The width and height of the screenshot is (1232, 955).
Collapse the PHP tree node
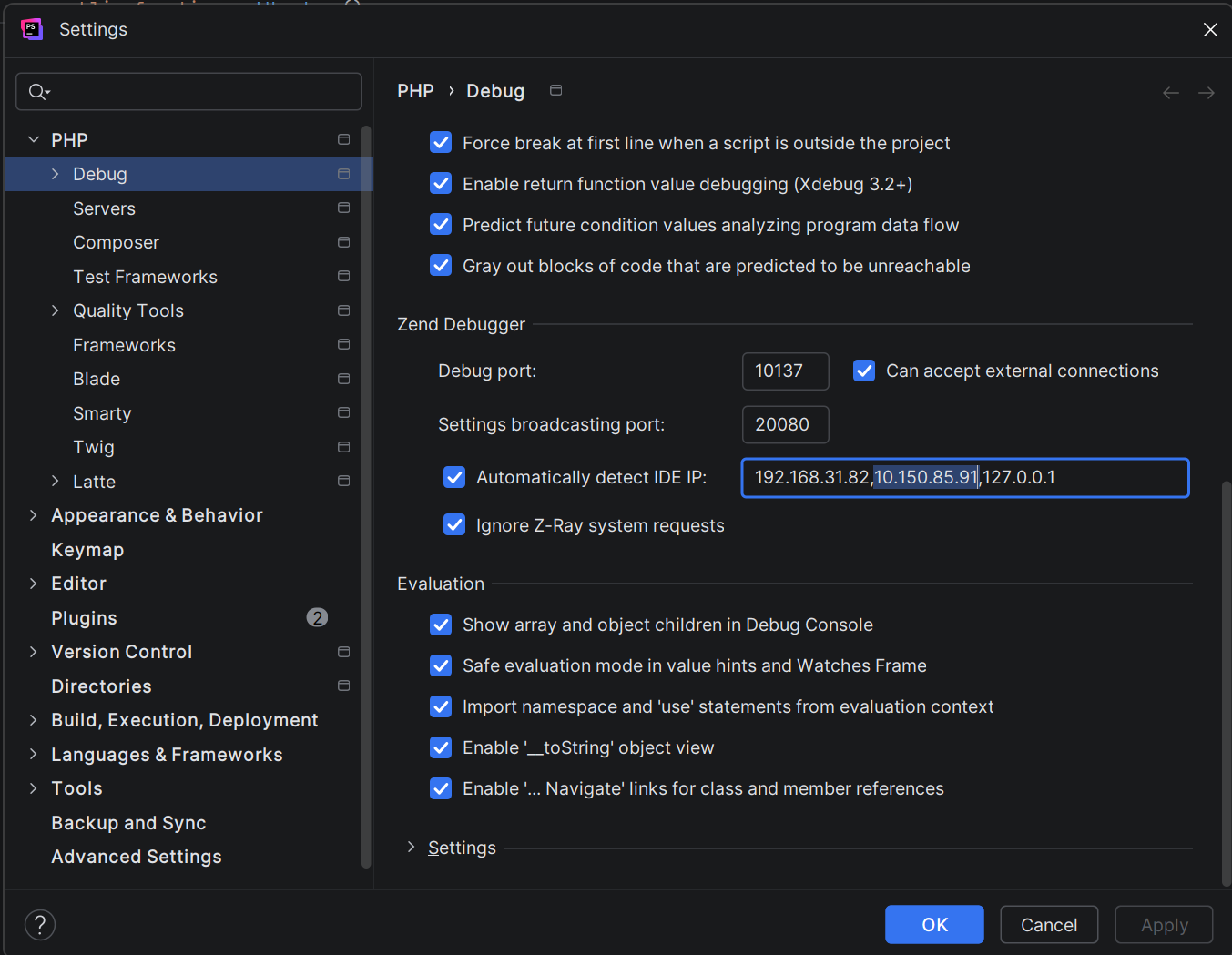(34, 140)
